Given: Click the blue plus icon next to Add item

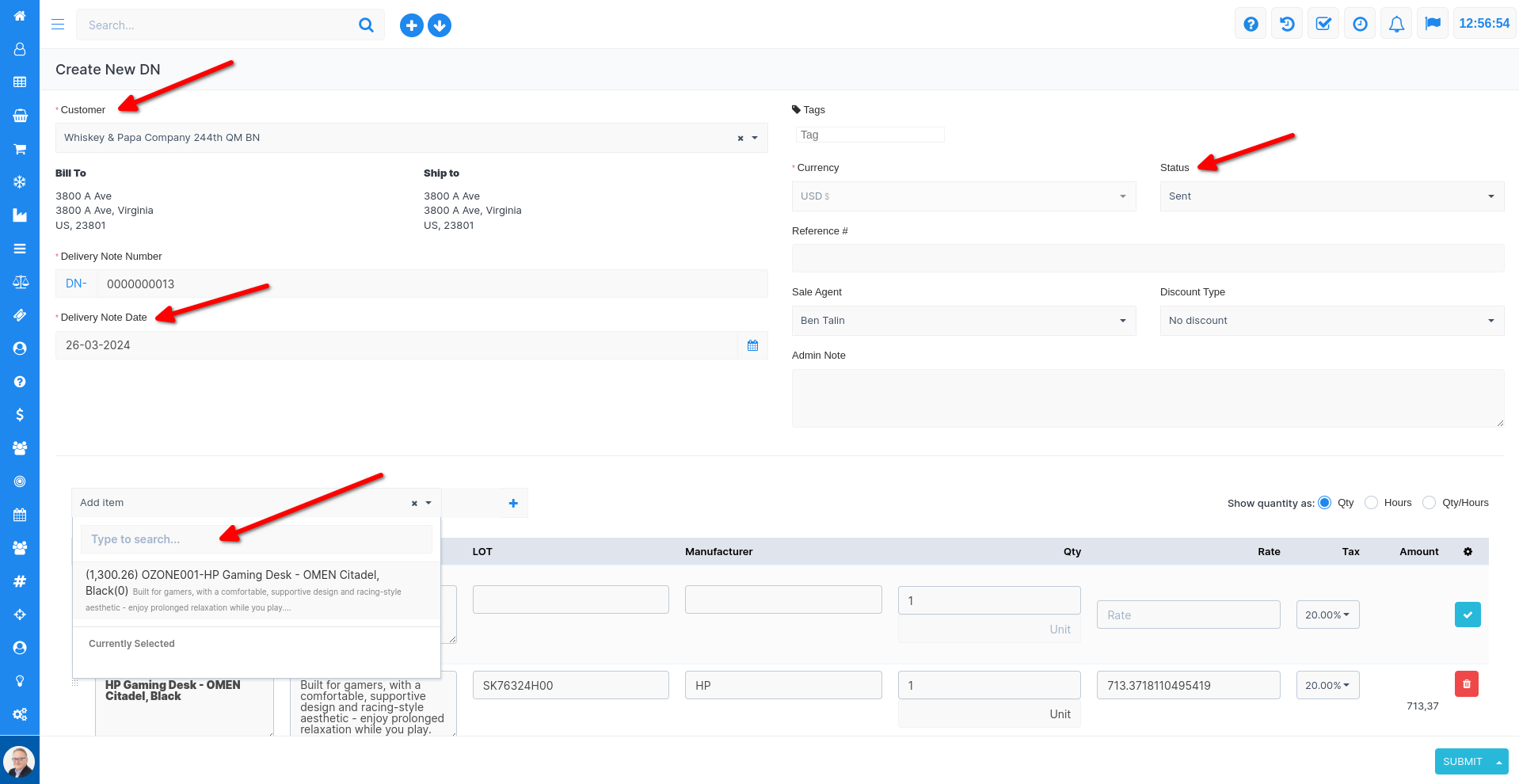Looking at the screenshot, I should coord(513,503).
